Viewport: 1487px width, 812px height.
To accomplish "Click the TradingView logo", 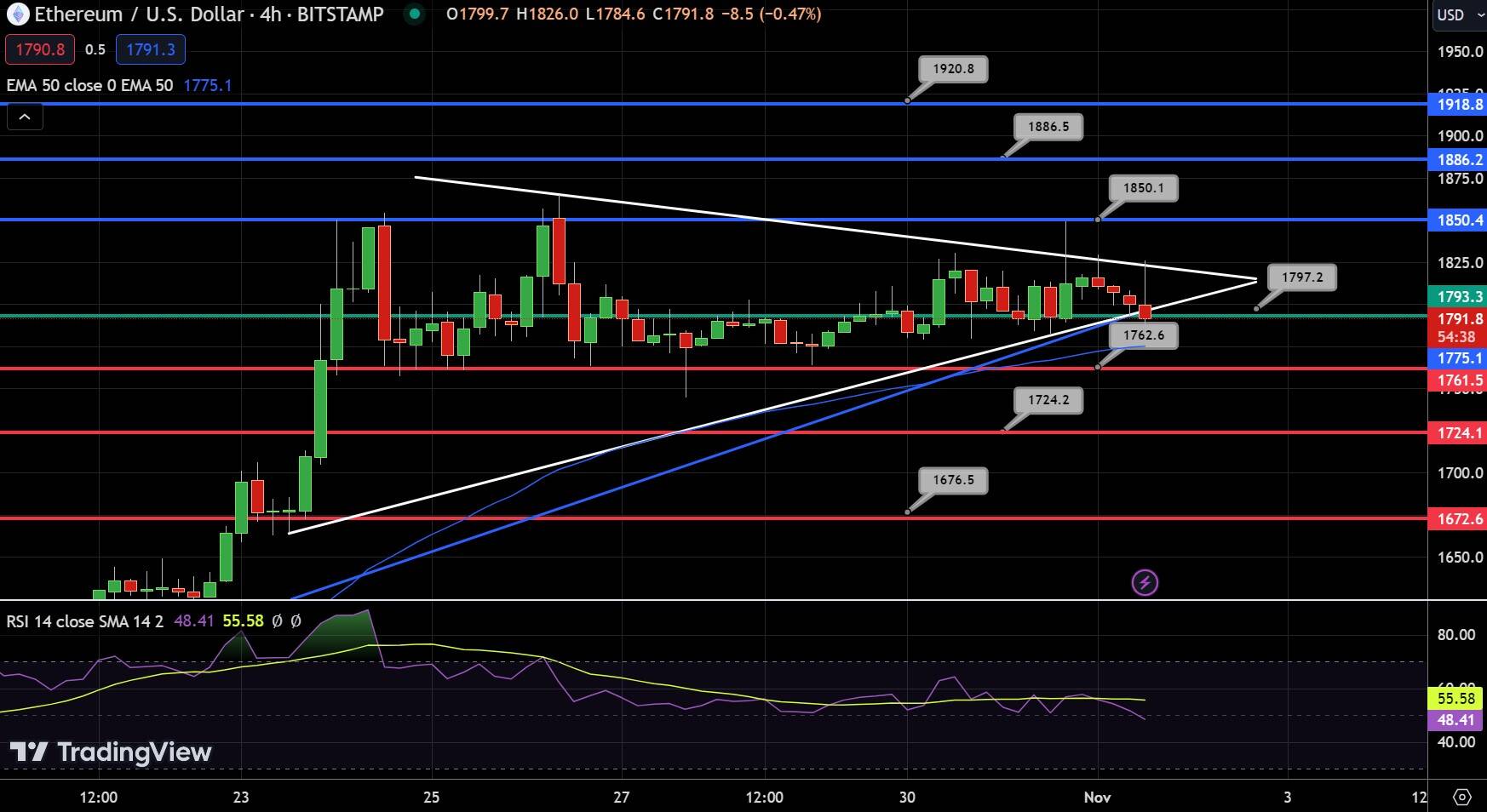I will click(111, 752).
